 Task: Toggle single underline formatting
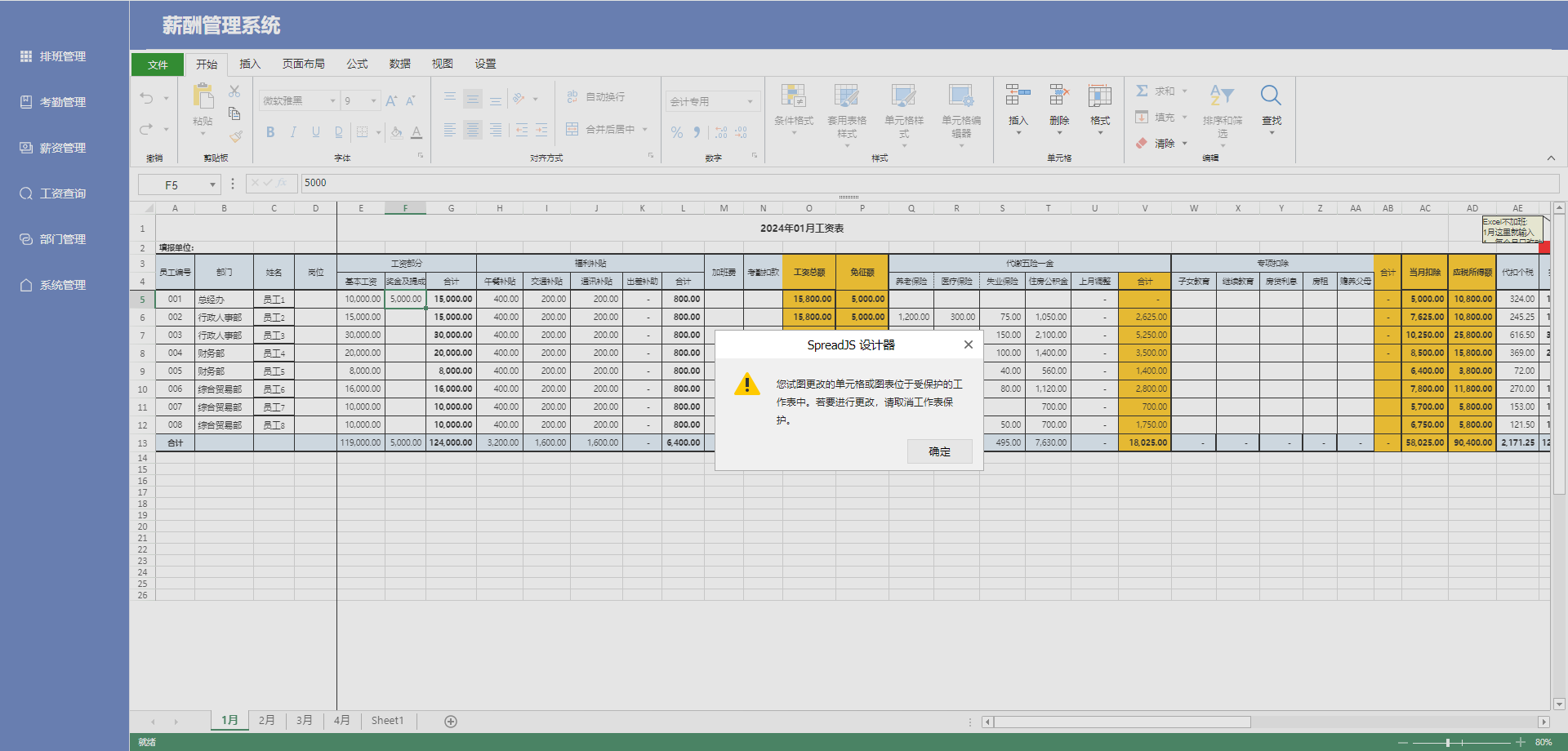(316, 131)
